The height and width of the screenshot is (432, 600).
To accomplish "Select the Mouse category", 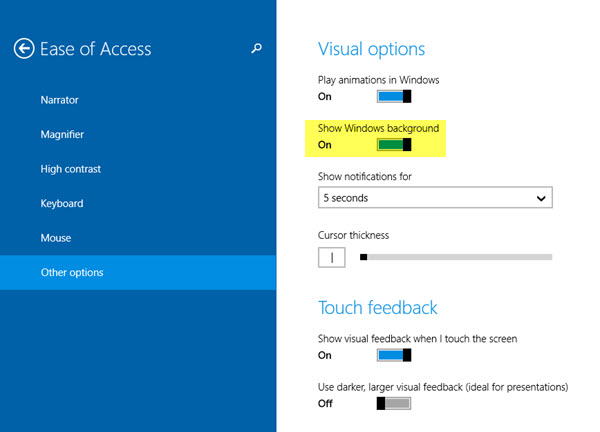I will coord(56,238).
